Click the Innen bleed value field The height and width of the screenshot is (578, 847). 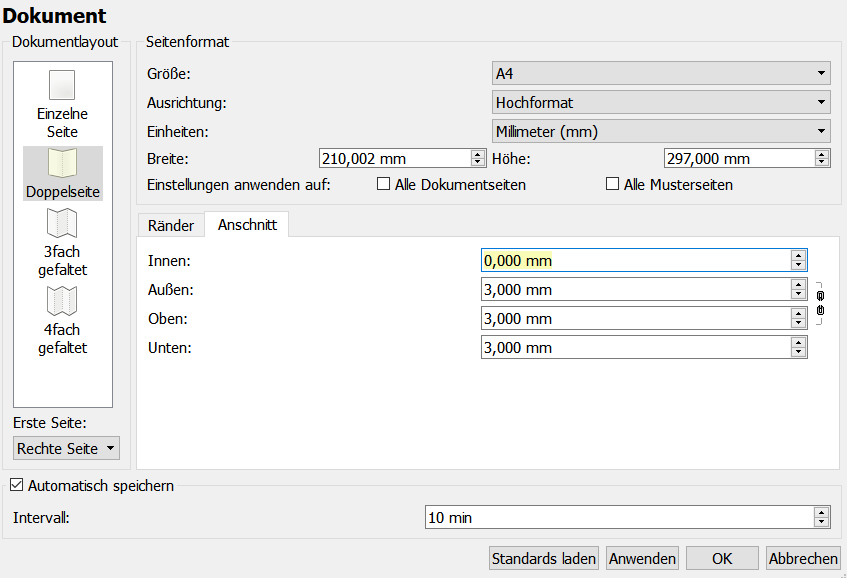click(x=634, y=261)
